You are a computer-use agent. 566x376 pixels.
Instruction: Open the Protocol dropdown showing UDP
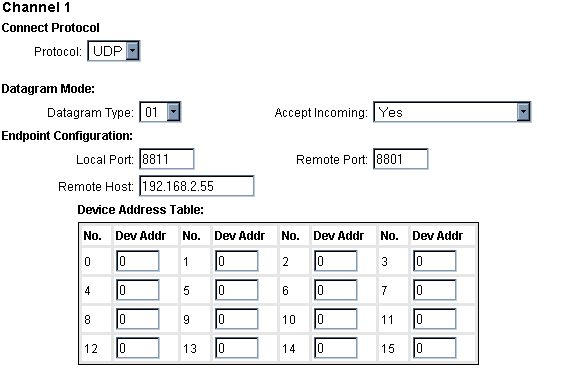click(113, 51)
